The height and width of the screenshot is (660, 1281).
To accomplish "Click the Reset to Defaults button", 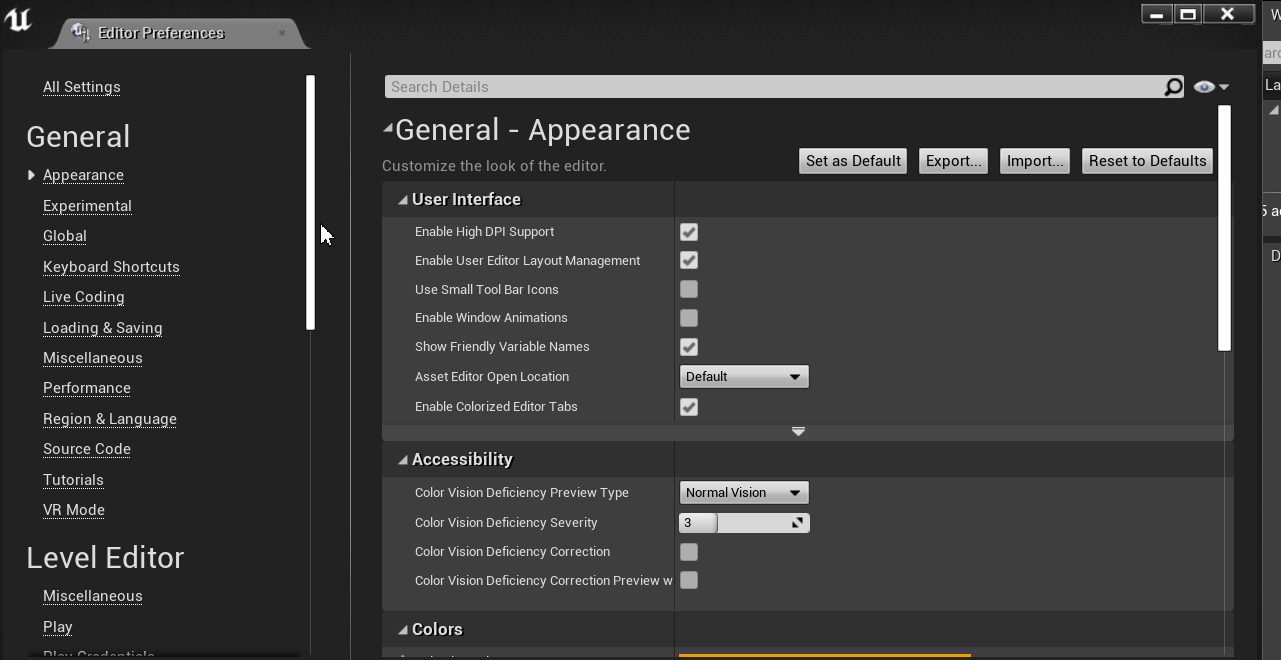I will point(1146,160).
